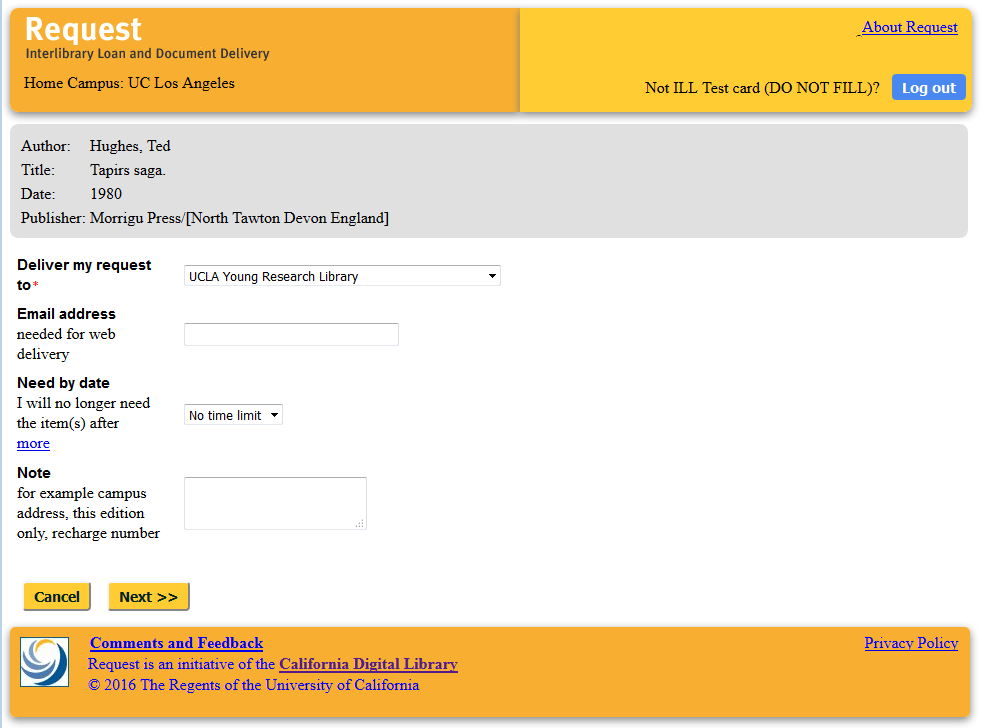Click the title text Tapirs saga.
The width and height of the screenshot is (984, 728).
point(128,170)
